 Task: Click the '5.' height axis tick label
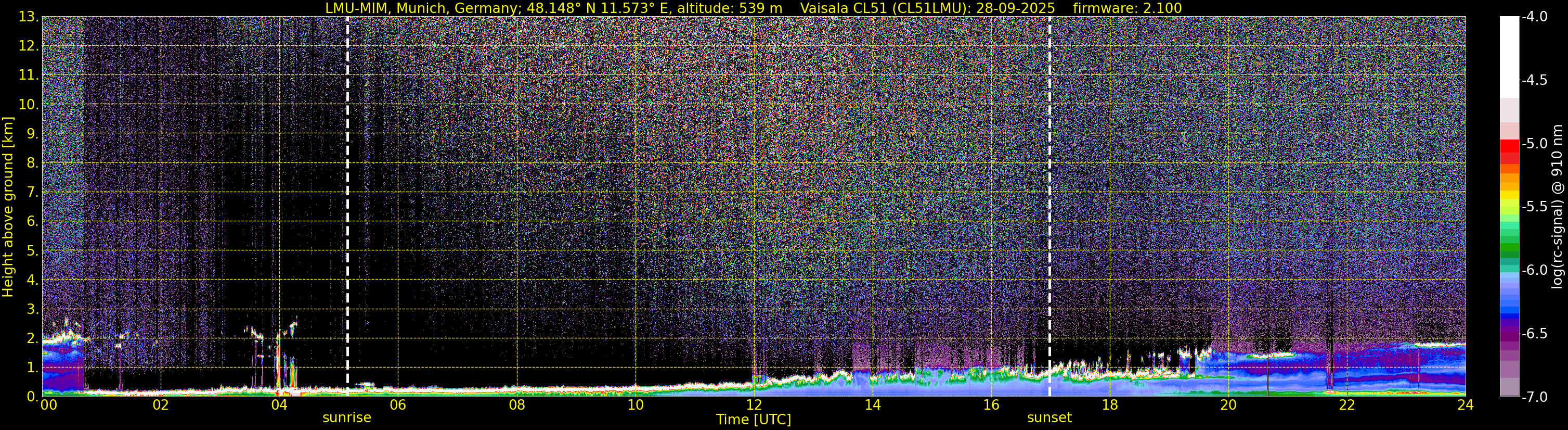coord(32,250)
